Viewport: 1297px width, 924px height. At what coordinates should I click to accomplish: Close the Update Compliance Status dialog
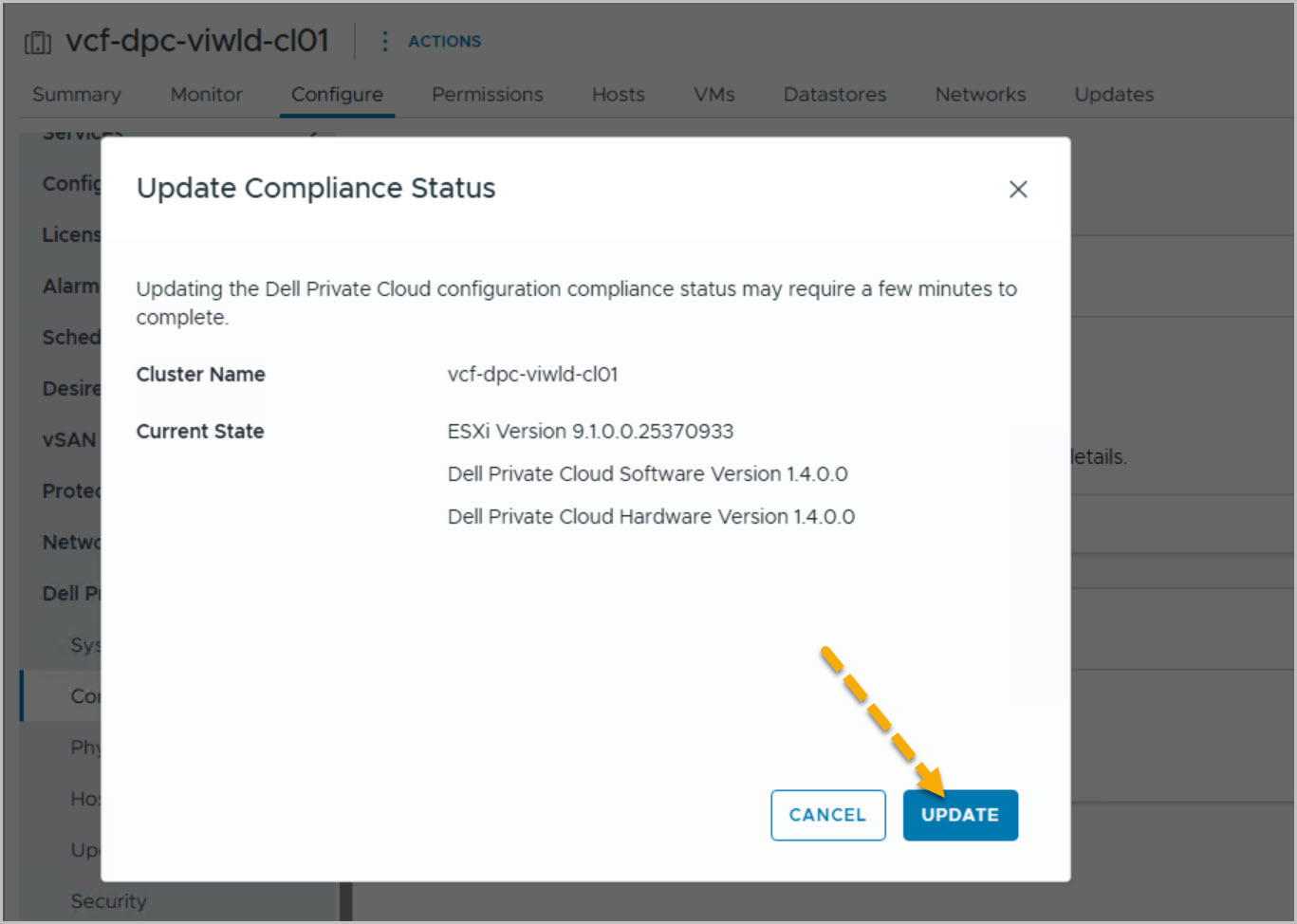point(1018,190)
